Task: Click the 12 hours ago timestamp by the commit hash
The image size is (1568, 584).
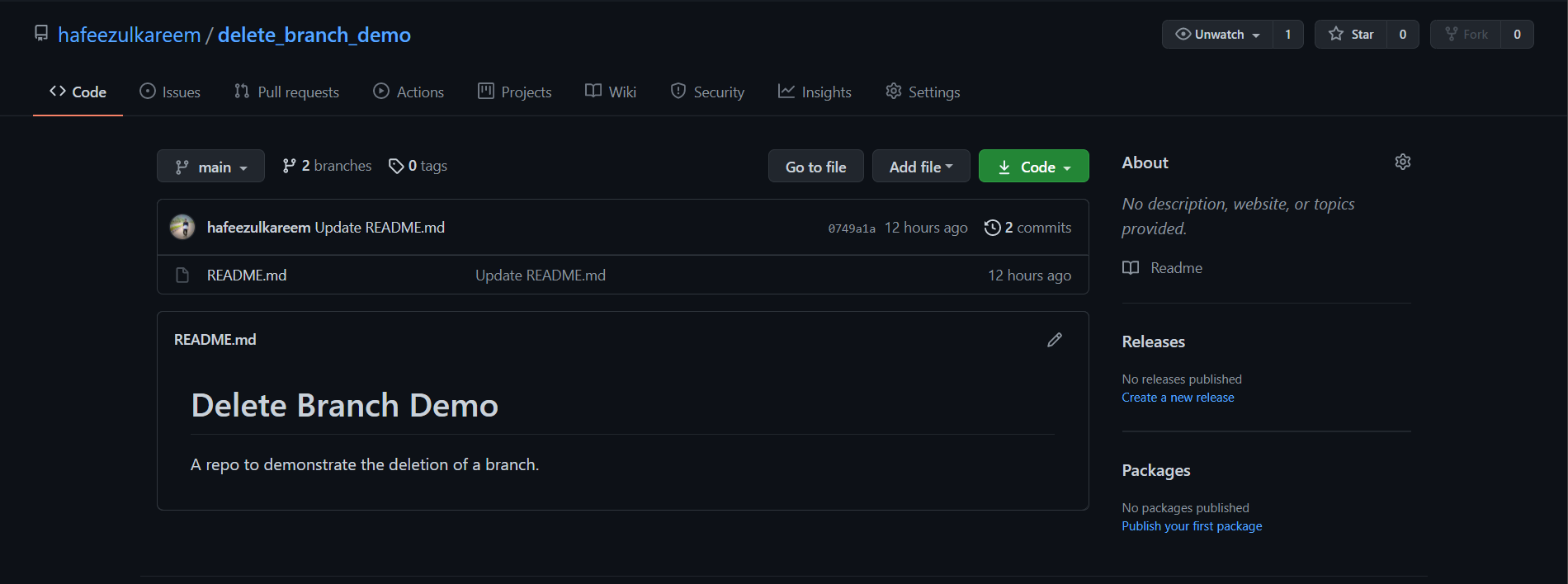Action: click(926, 228)
